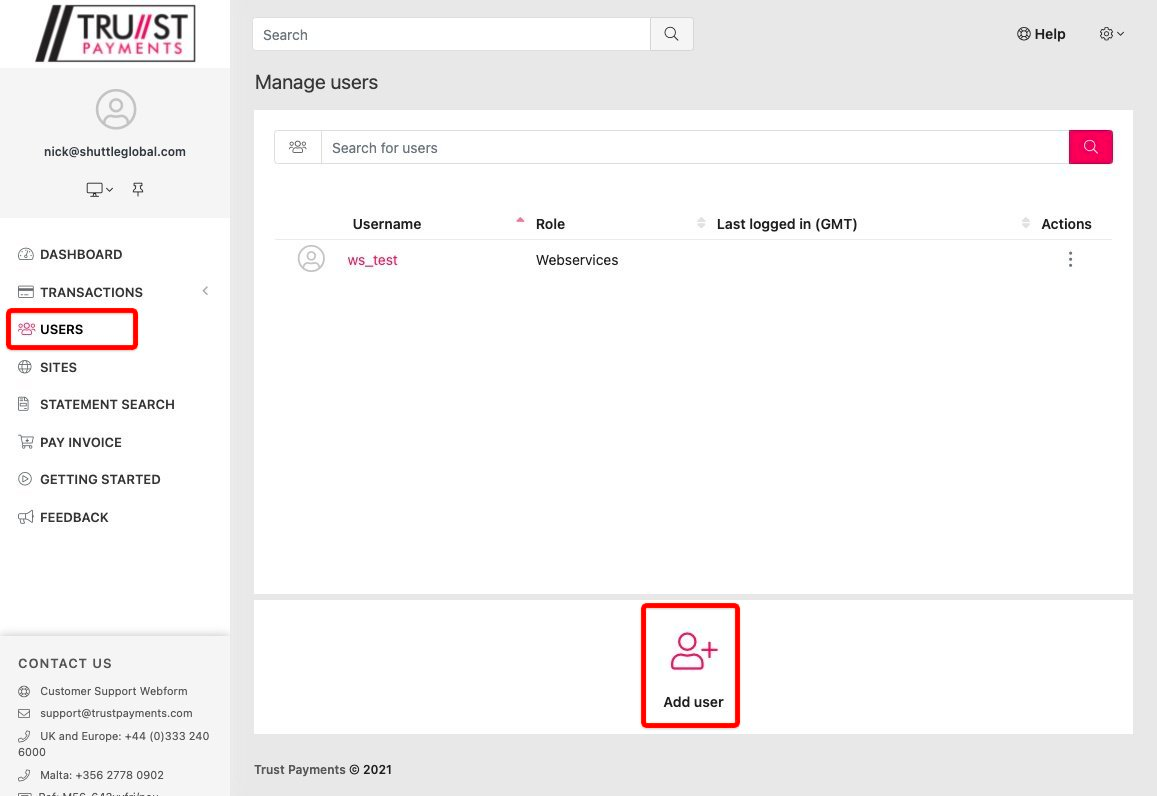Image resolution: width=1157 pixels, height=796 pixels.
Task: Open the monitor display dropdown
Action: tap(100, 190)
